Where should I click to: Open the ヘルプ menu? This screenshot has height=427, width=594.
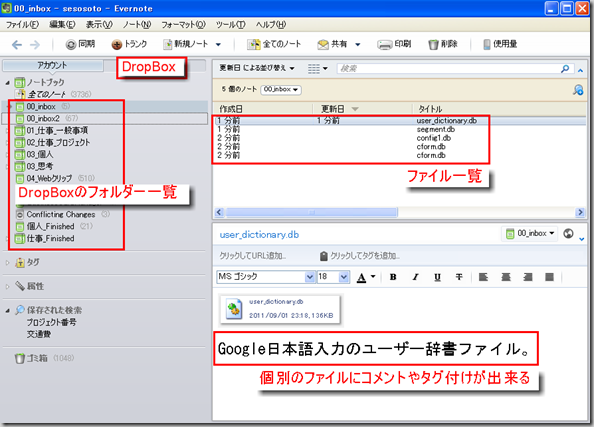270,25
